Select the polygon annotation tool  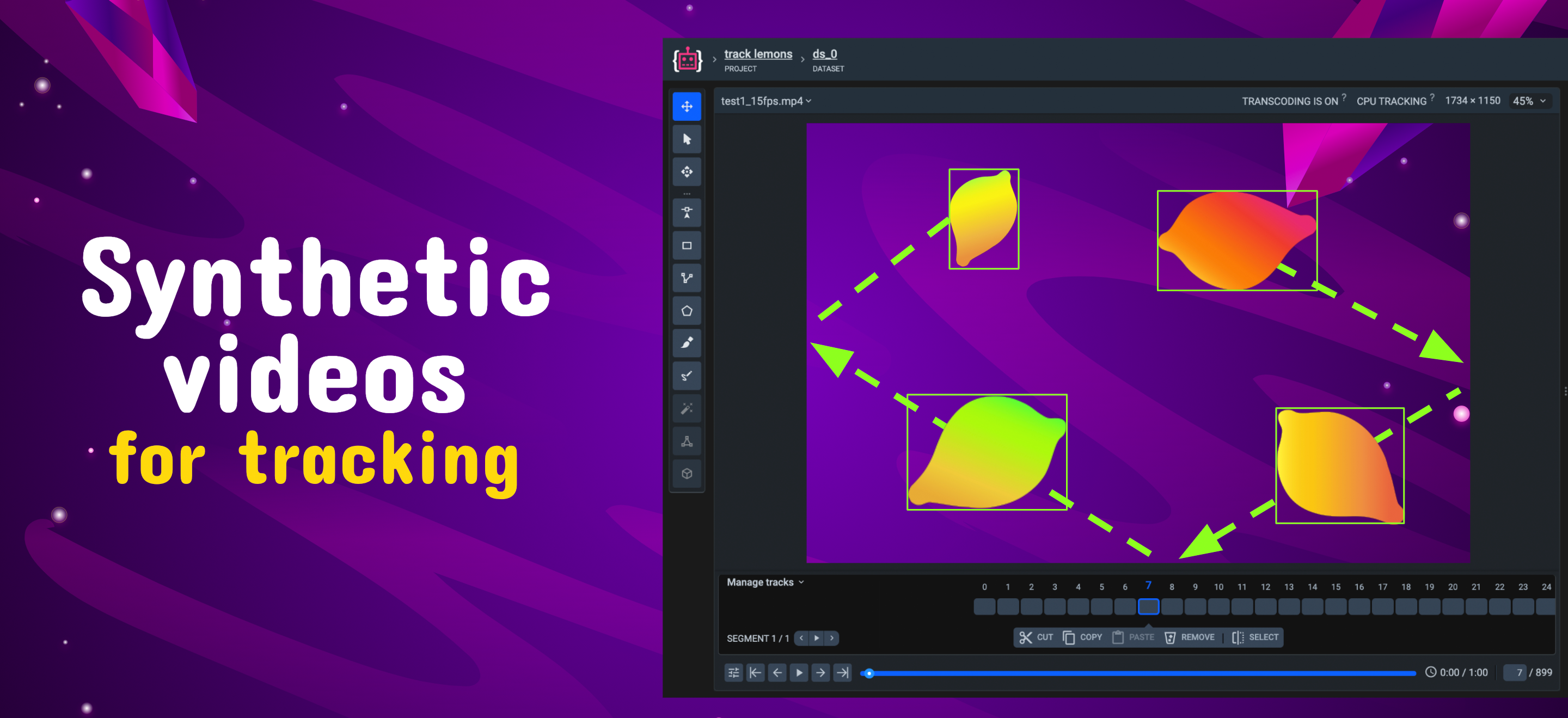click(687, 311)
